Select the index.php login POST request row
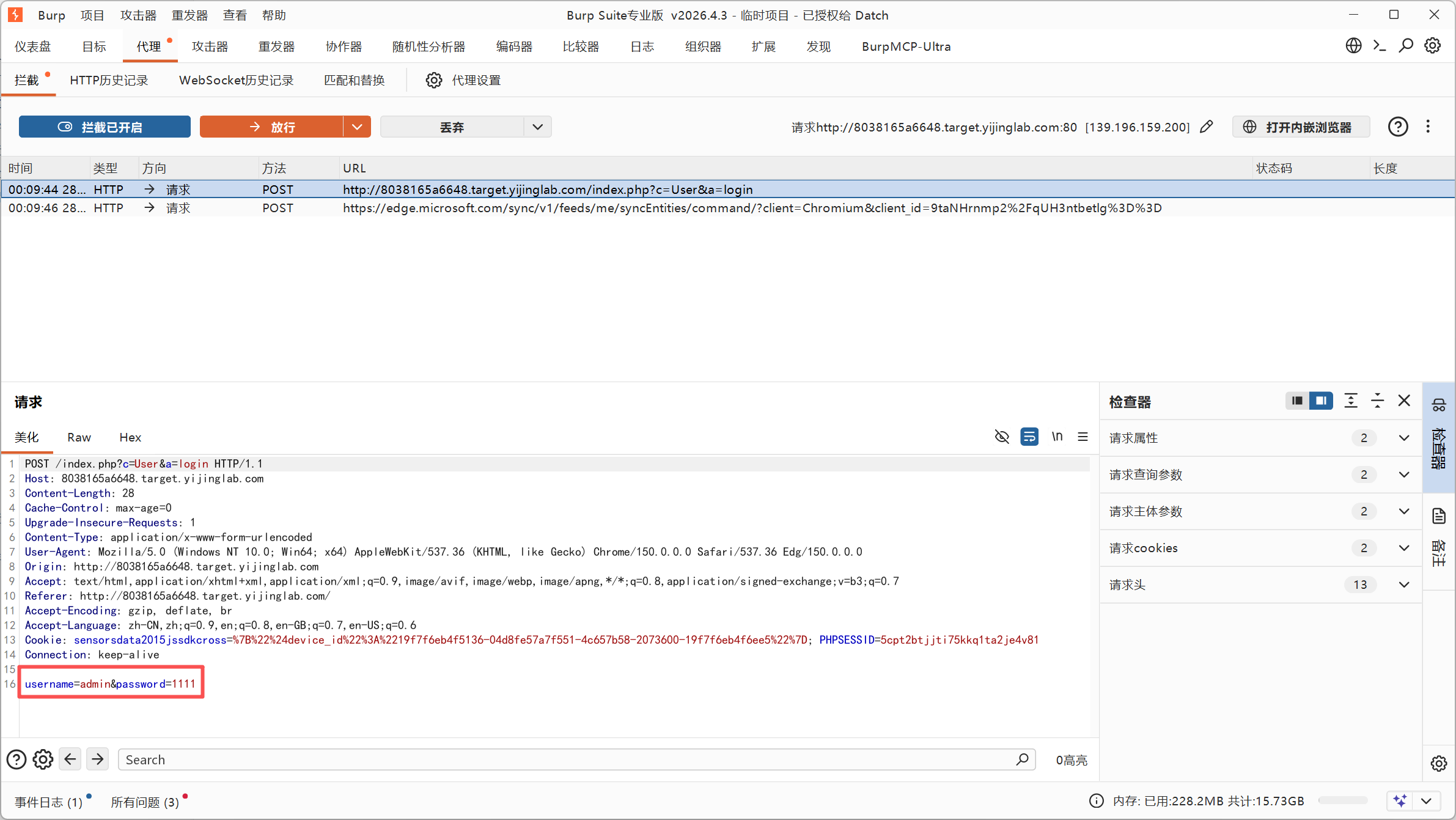The height and width of the screenshot is (820, 1456). pos(727,190)
